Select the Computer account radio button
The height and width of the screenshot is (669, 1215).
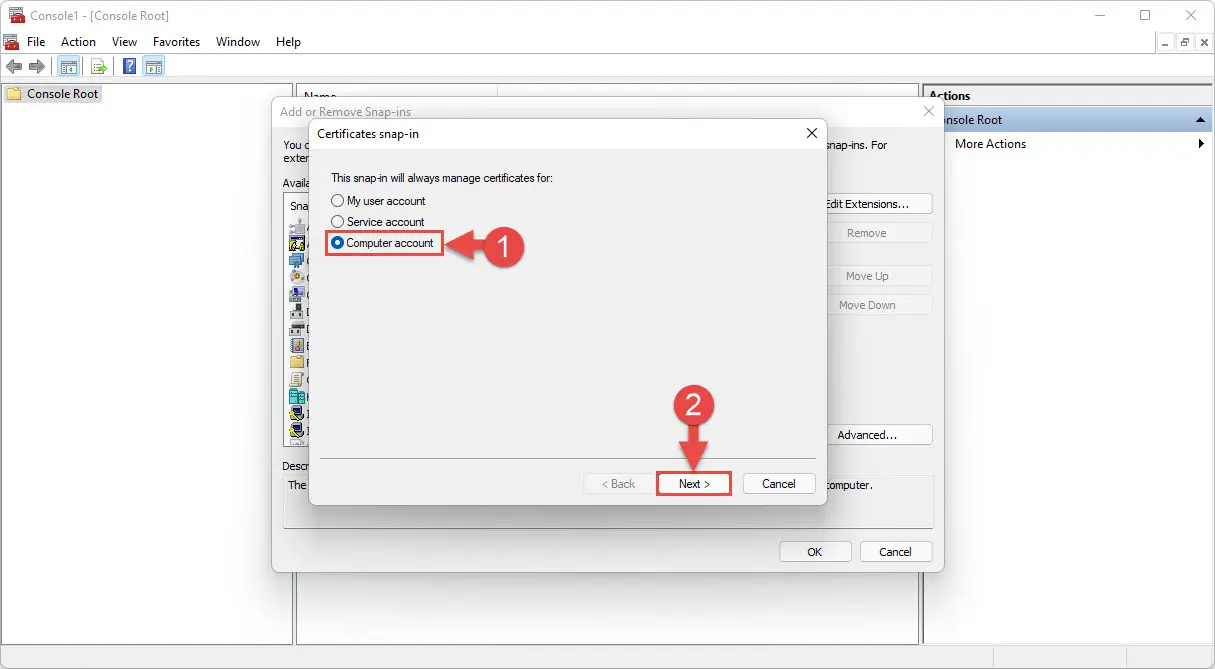tap(337, 242)
